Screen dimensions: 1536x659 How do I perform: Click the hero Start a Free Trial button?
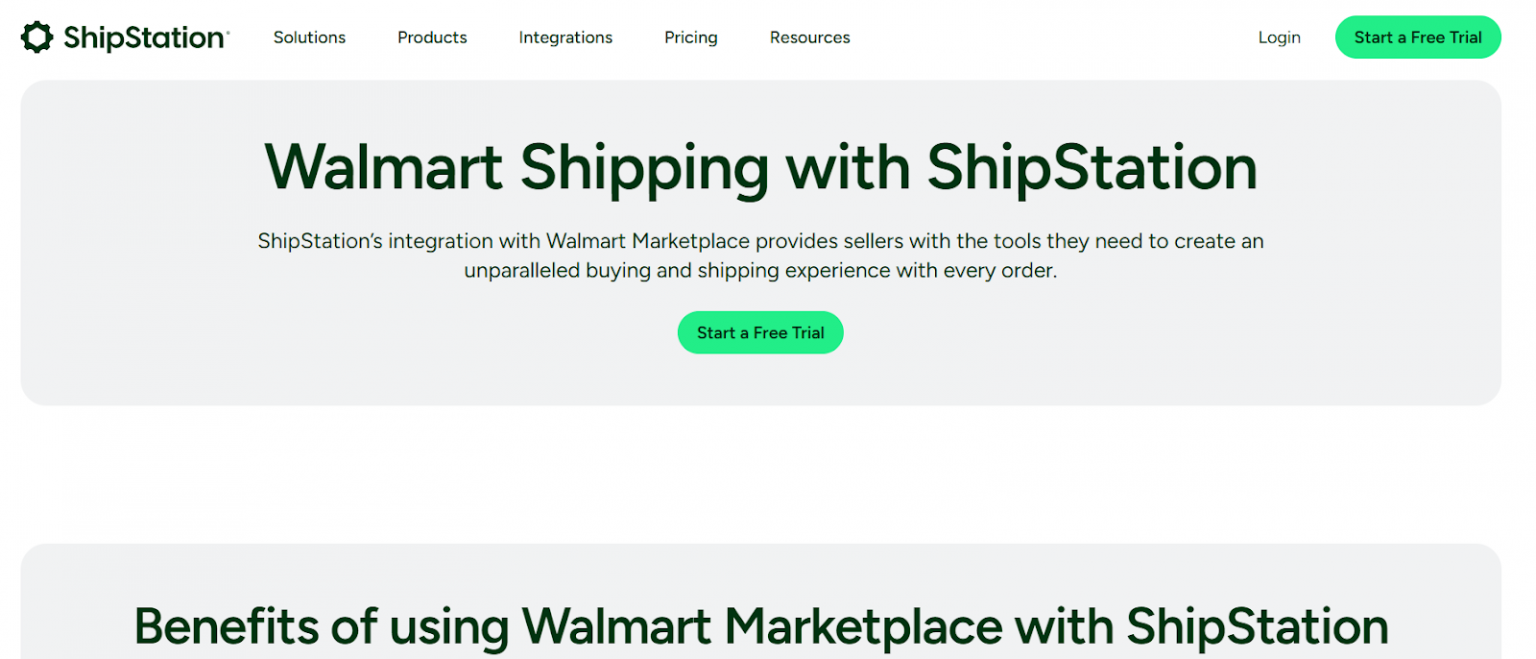[x=760, y=332]
